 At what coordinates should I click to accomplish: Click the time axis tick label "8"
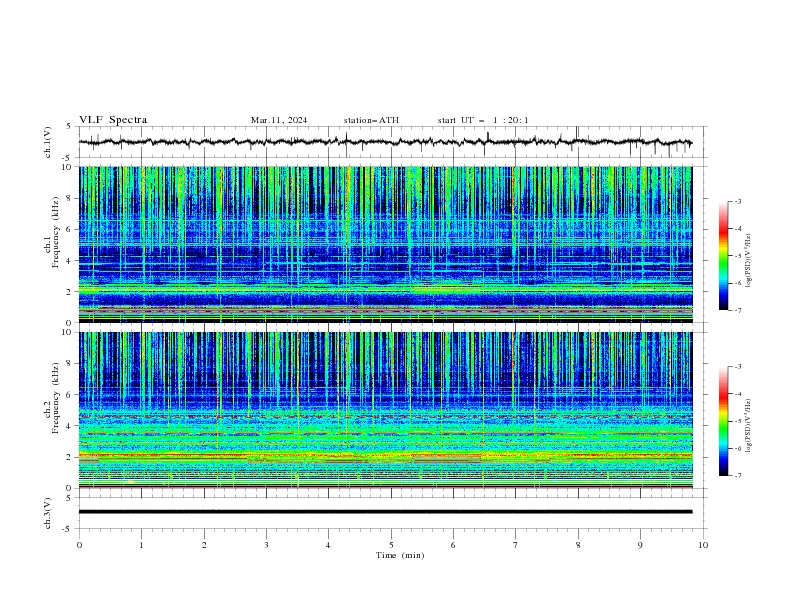tap(578, 545)
